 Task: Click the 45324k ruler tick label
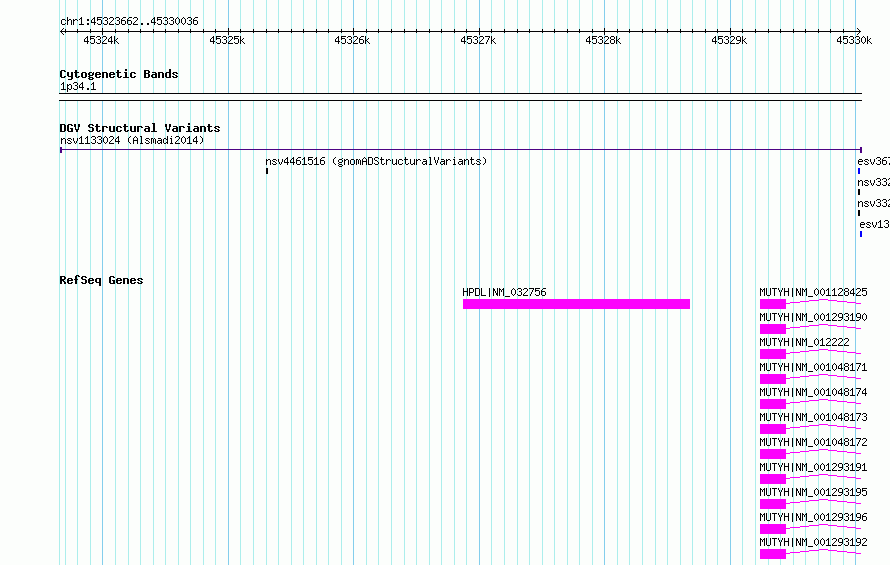(x=101, y=40)
